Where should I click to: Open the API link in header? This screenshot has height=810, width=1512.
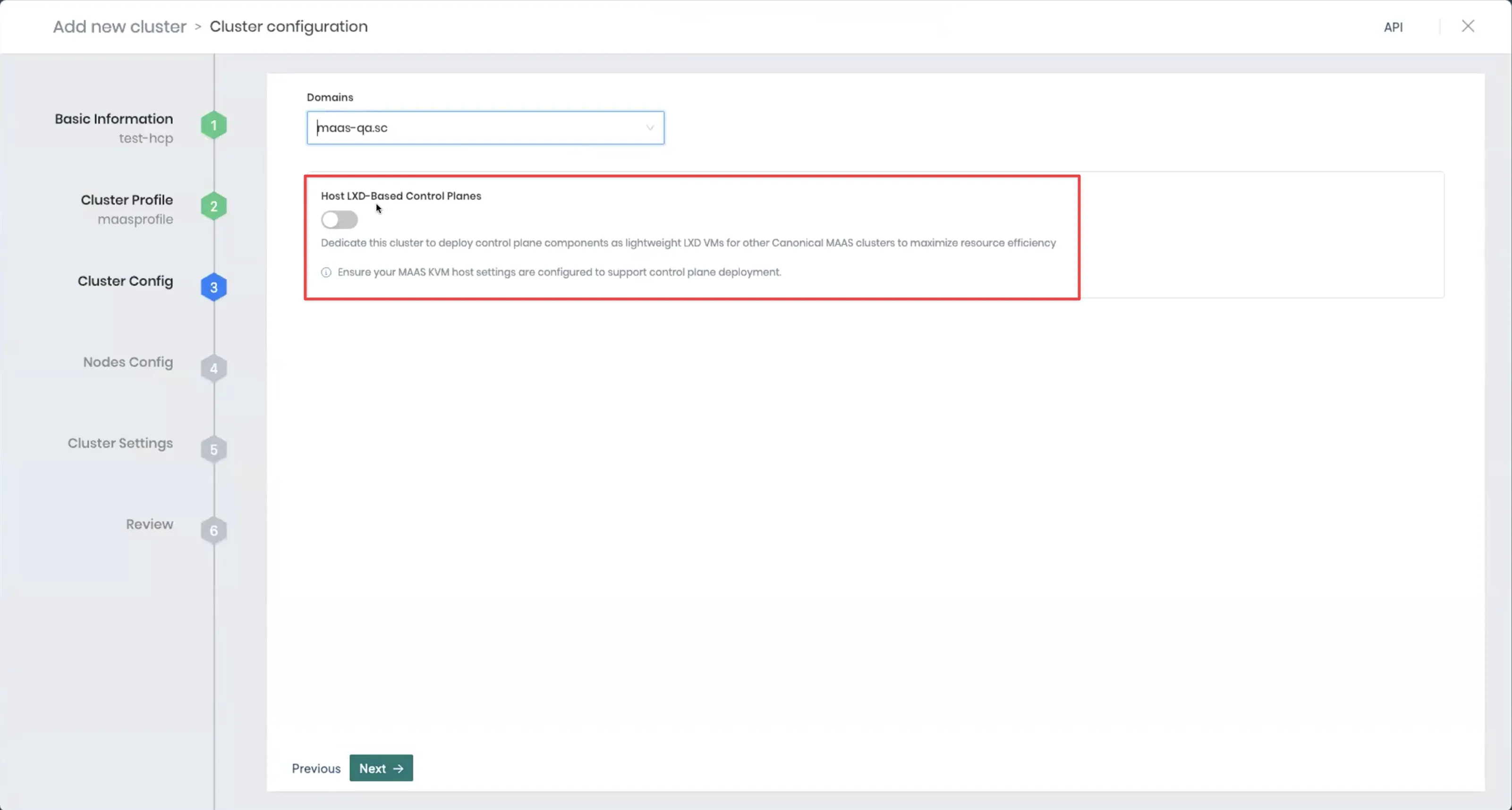click(x=1393, y=27)
